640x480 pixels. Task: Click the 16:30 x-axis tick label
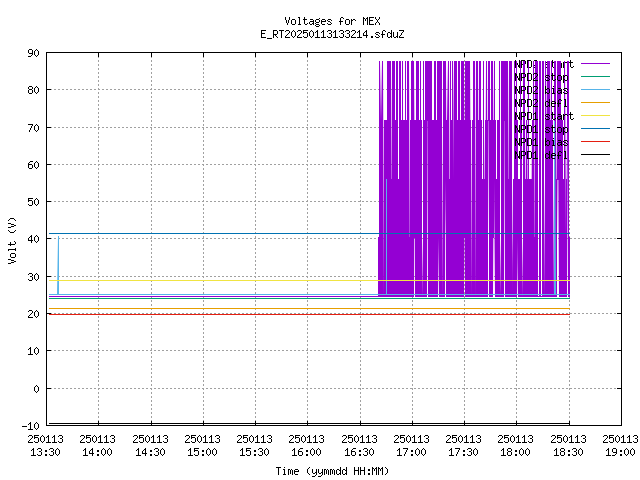(x=359, y=446)
